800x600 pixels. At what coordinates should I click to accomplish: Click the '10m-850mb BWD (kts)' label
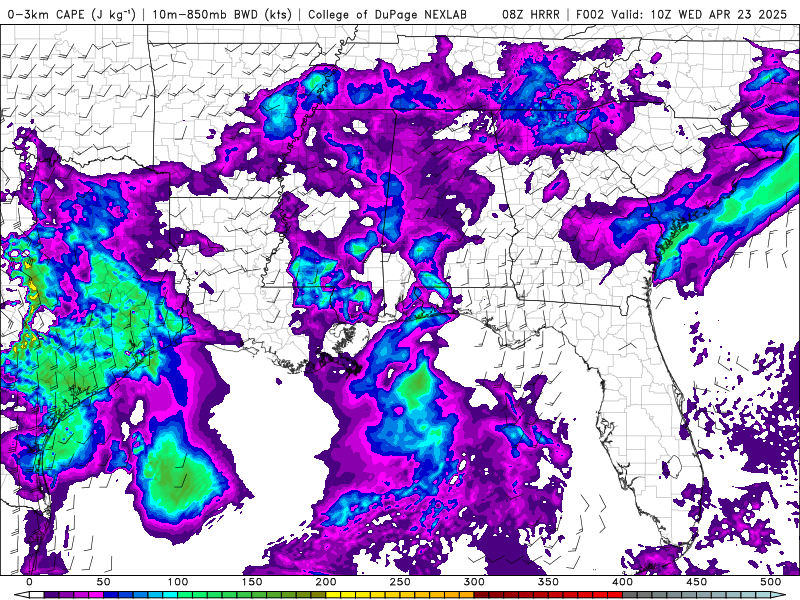[x=222, y=14]
